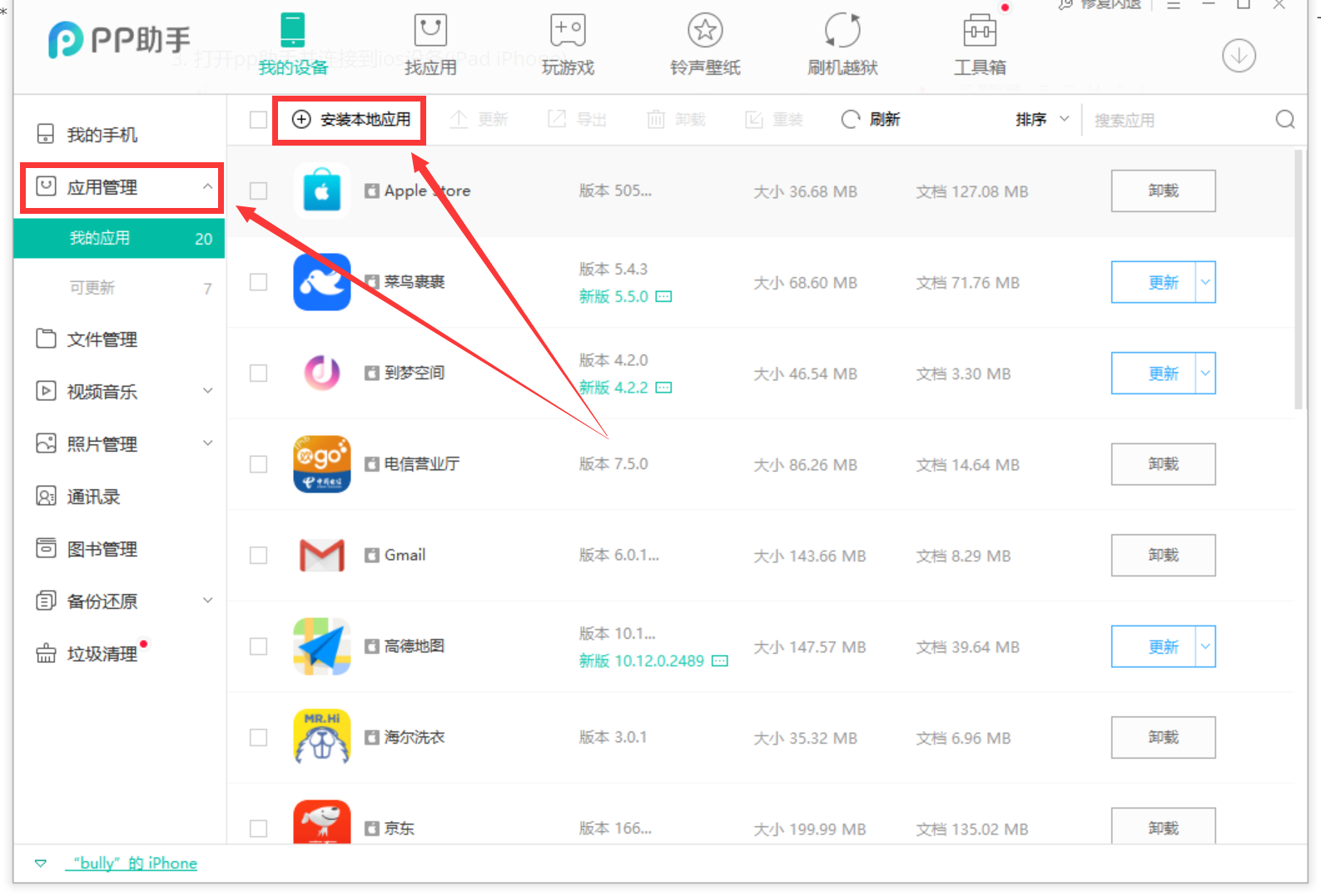
Task: Collapse the 应用管理 section chevron
Action: pyautogui.click(x=207, y=186)
